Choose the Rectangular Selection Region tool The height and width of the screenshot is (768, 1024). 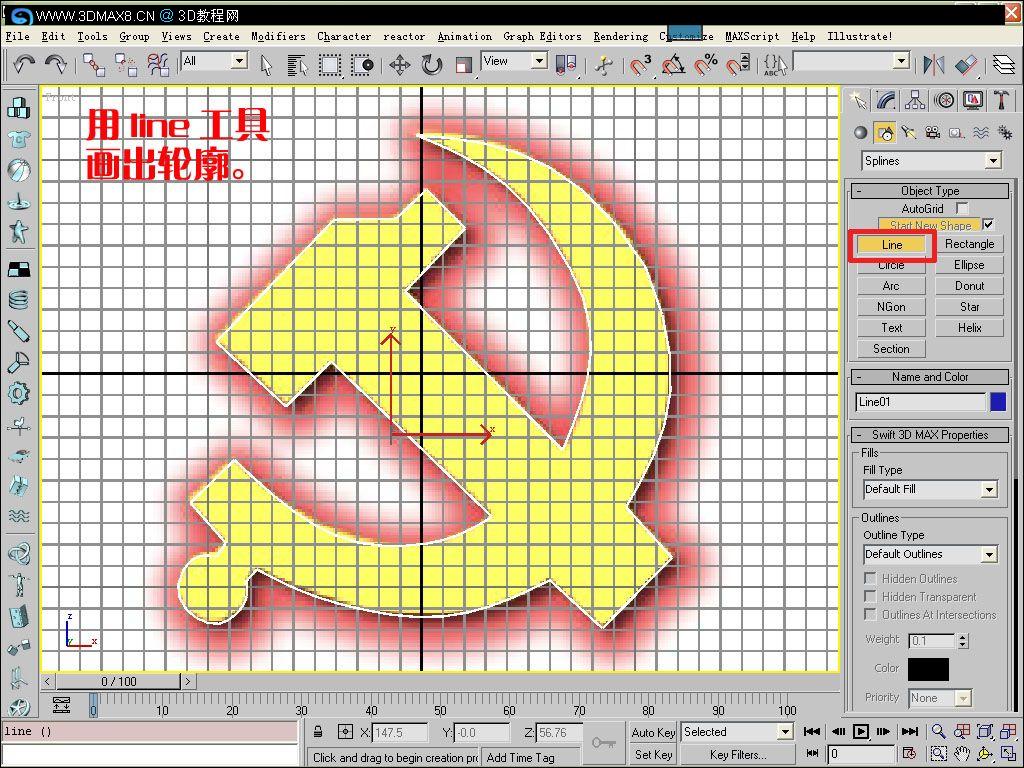(329, 65)
